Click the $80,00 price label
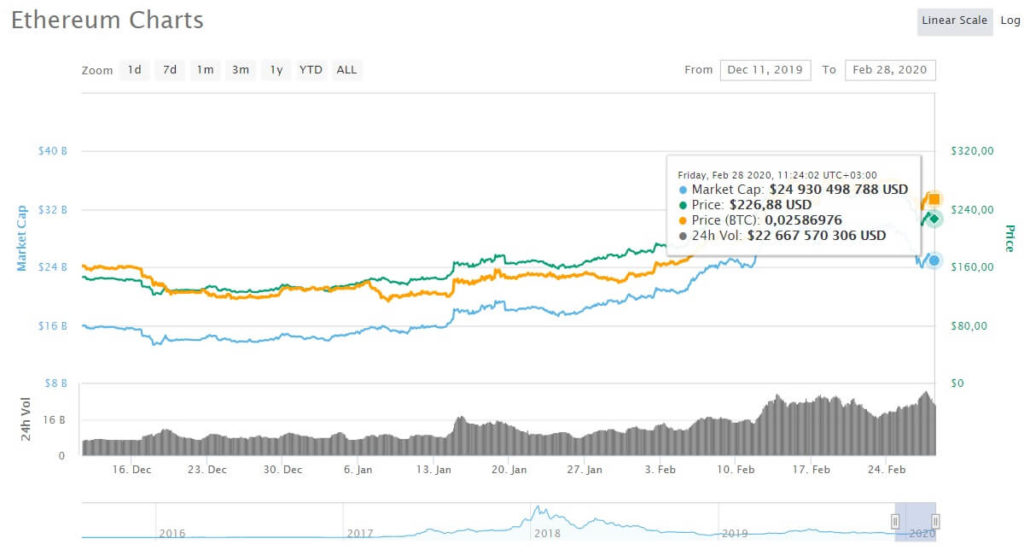This screenshot has height=556, width=1024. pyautogui.click(x=969, y=325)
